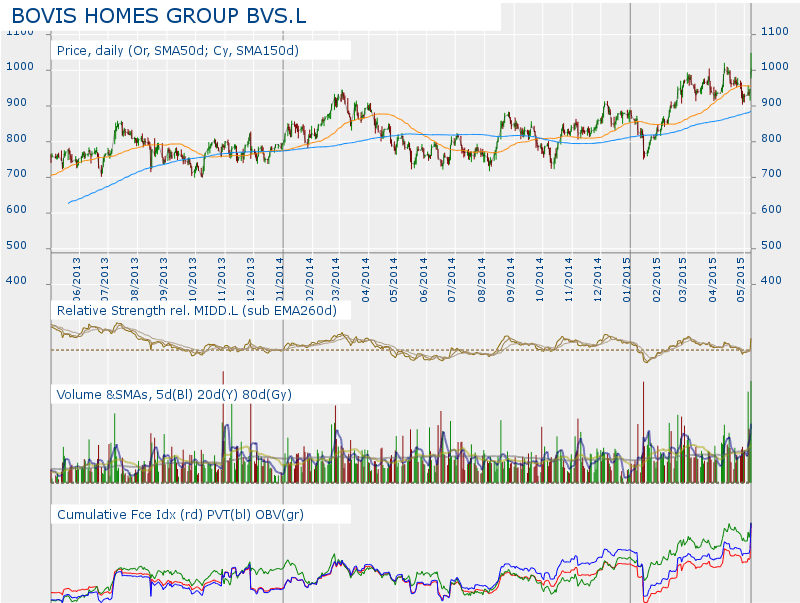Image resolution: width=800 pixels, height=603 pixels.
Task: Click the 05/2014 date axis label
Action: pyautogui.click(x=394, y=280)
